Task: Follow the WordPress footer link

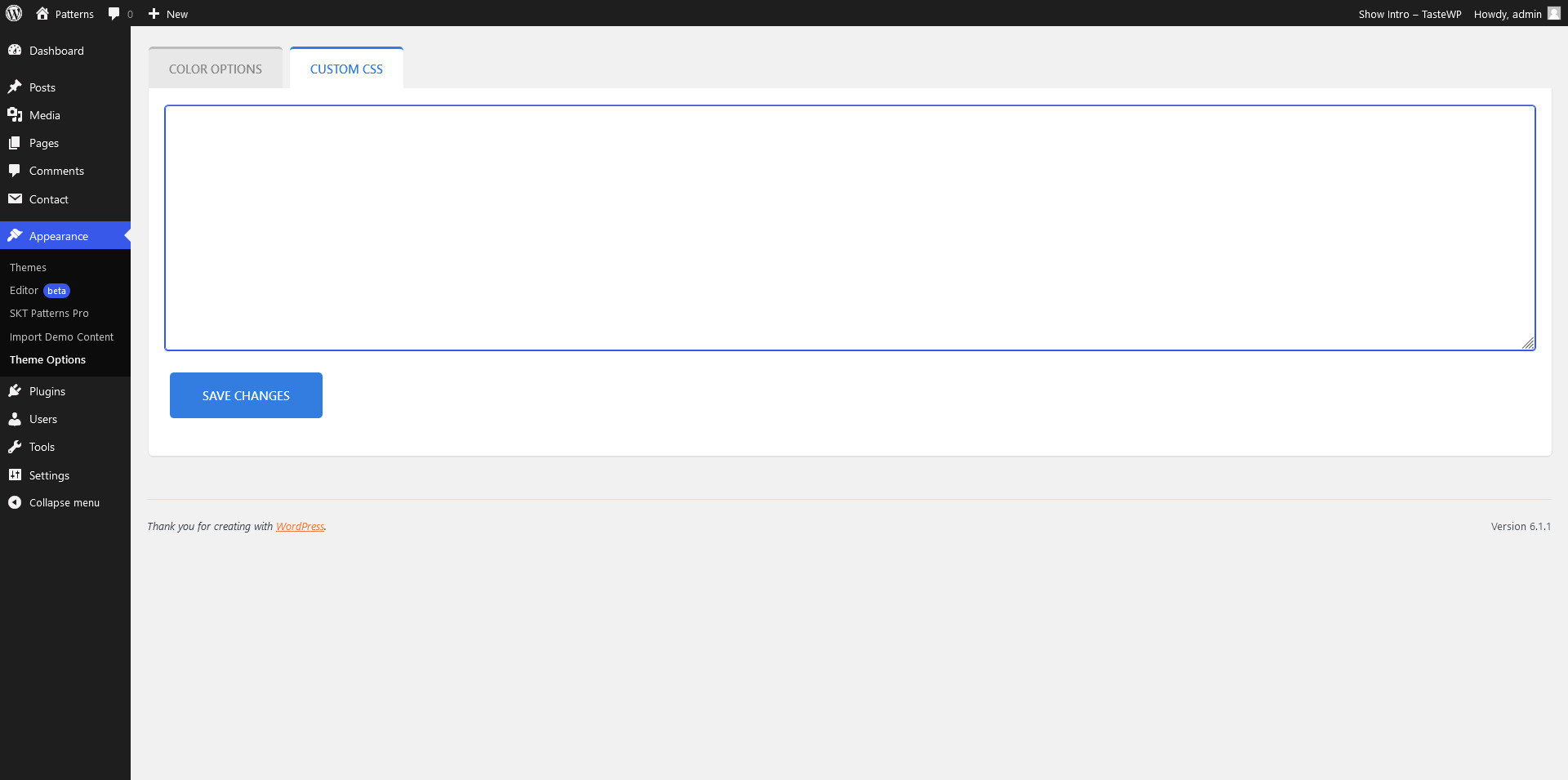Action: (x=300, y=526)
